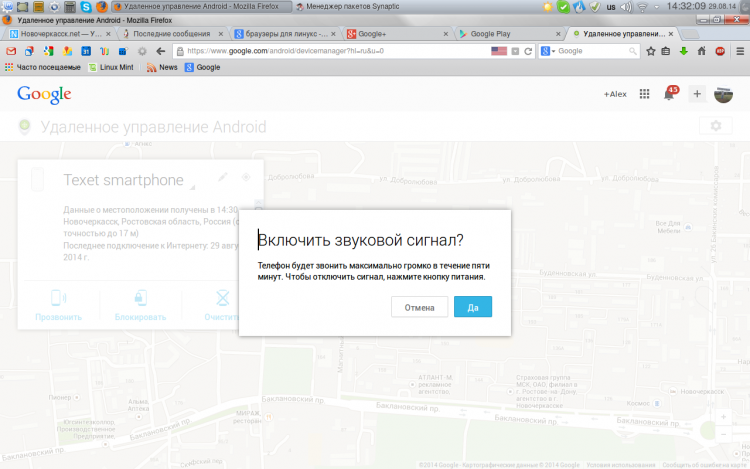The width and height of the screenshot is (750, 469).
Task: Open the Linux Mint menu icon
Action: point(7,6)
